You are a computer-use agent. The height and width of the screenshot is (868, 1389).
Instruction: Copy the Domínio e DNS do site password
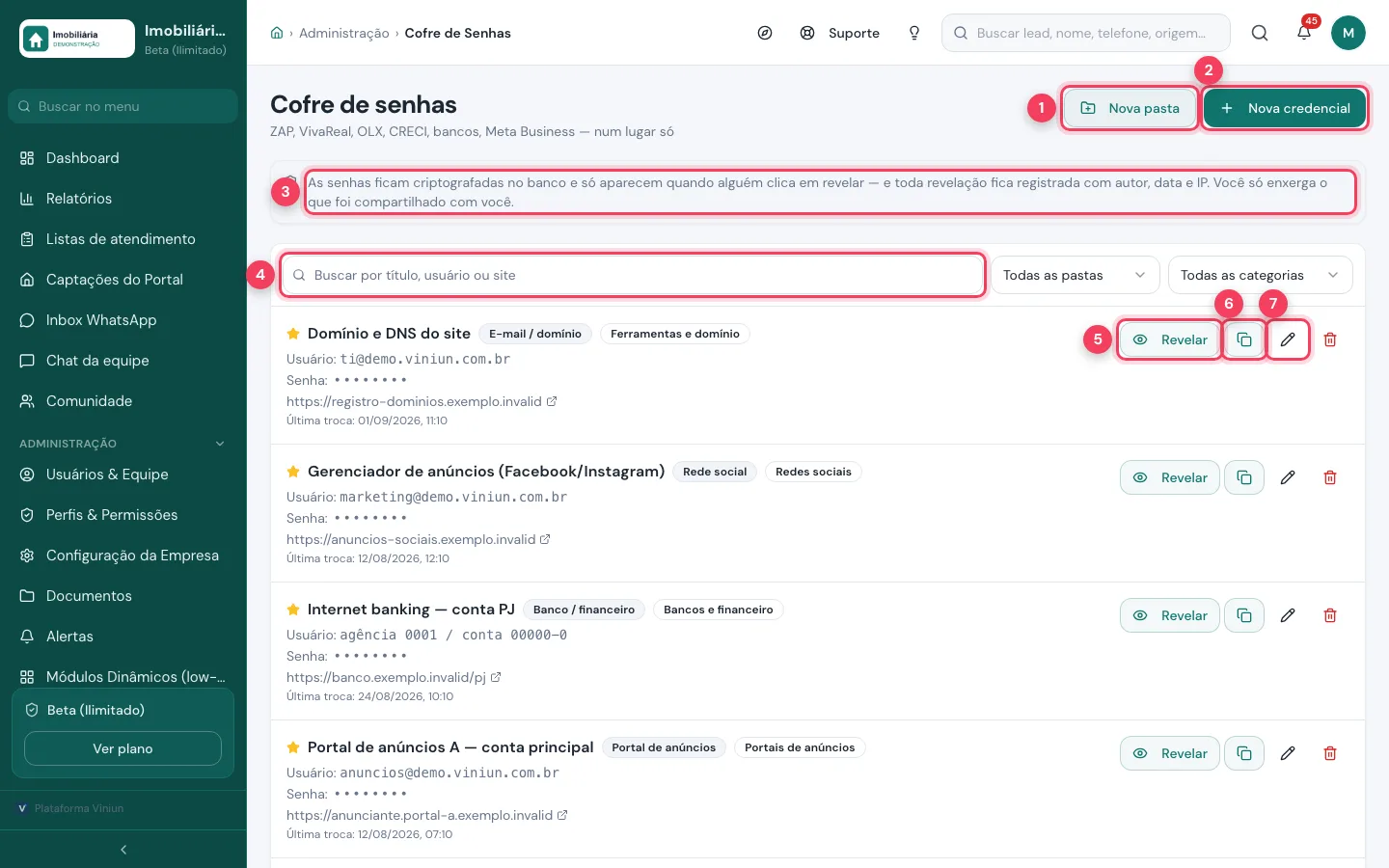pyautogui.click(x=1244, y=339)
